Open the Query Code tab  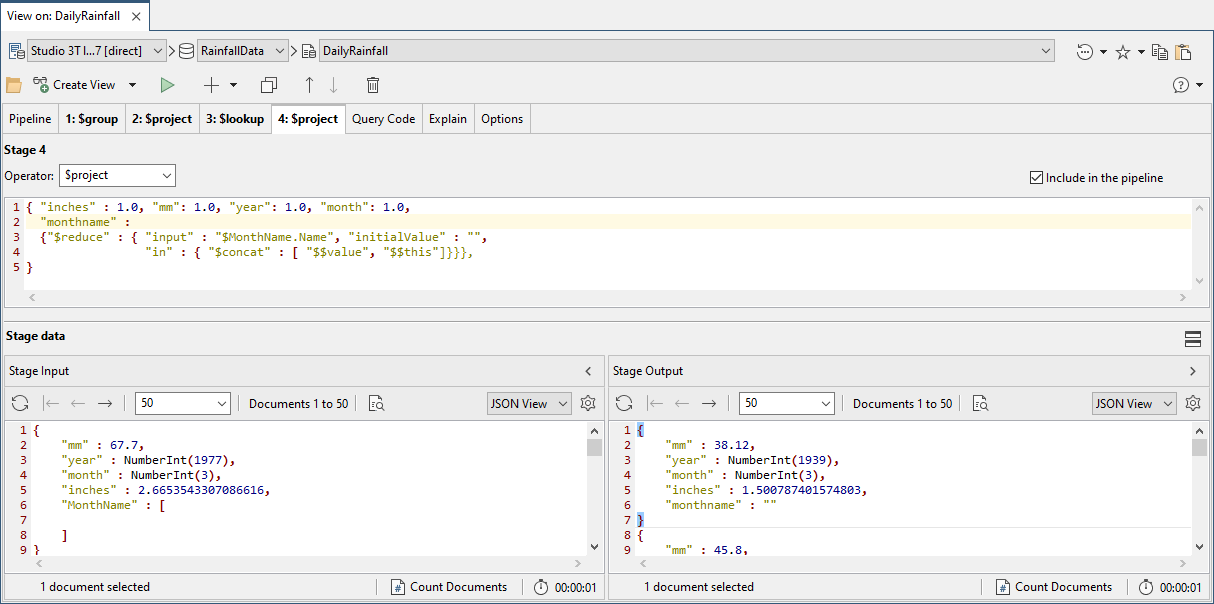[383, 118]
